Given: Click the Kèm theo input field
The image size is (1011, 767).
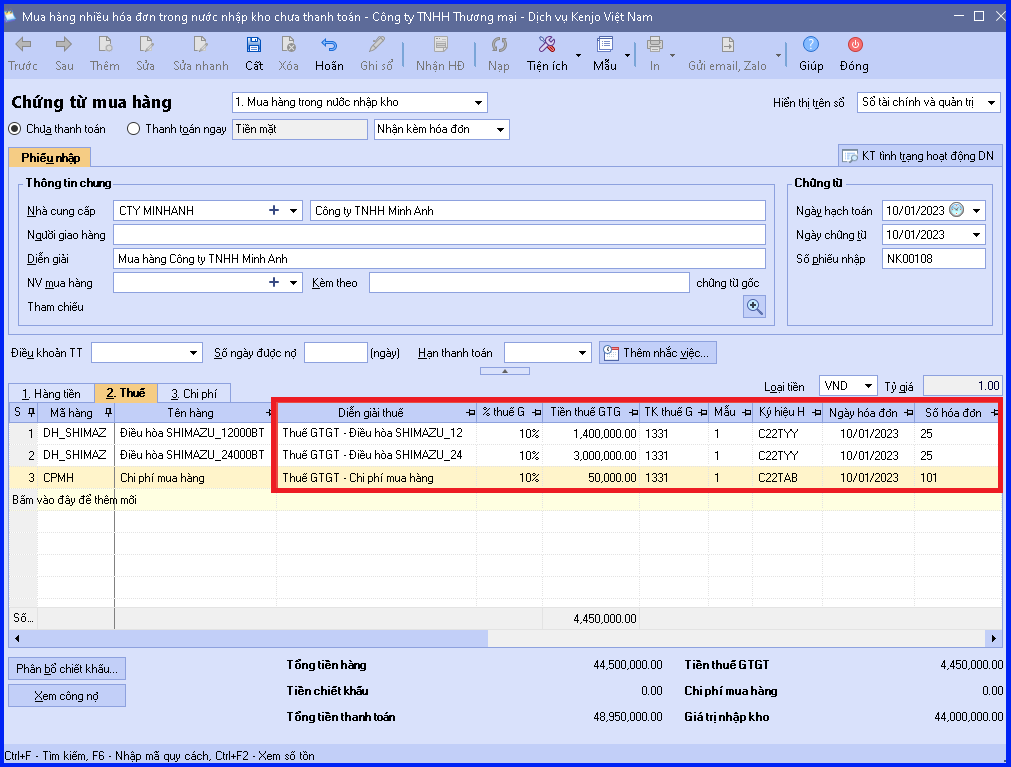Looking at the screenshot, I should click(x=529, y=283).
